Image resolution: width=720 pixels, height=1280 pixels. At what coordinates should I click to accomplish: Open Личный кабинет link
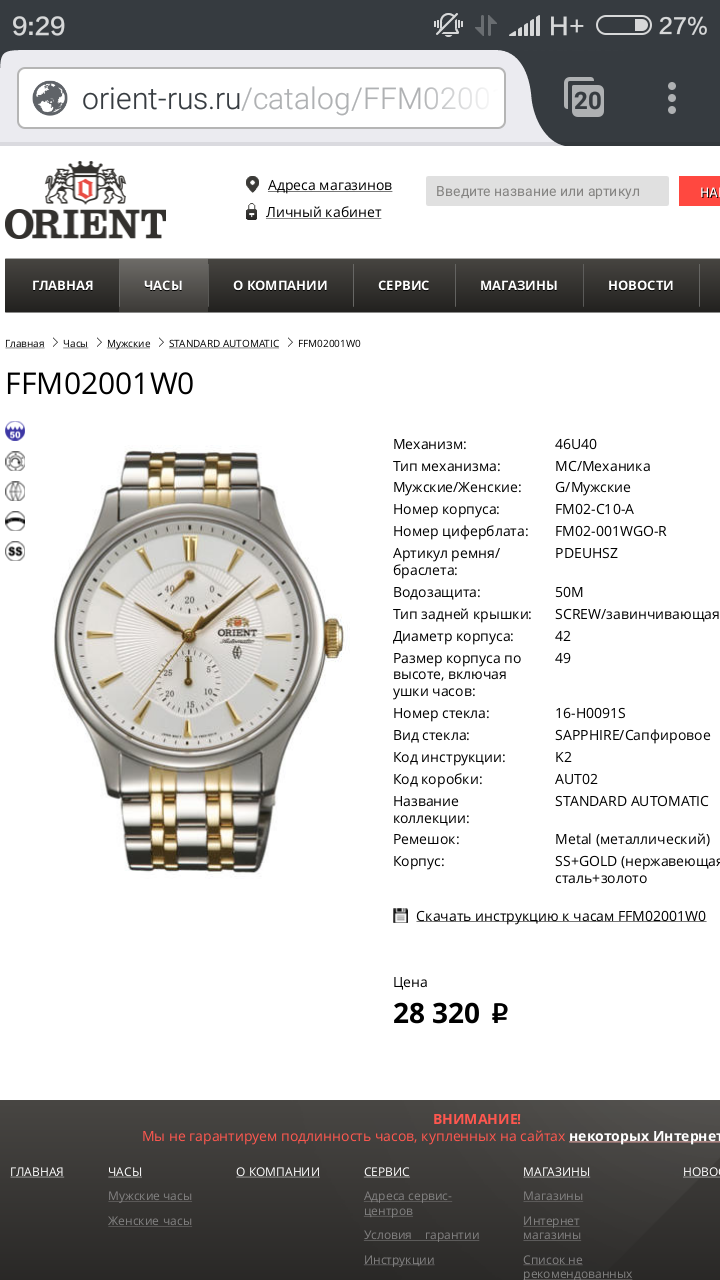(x=323, y=212)
